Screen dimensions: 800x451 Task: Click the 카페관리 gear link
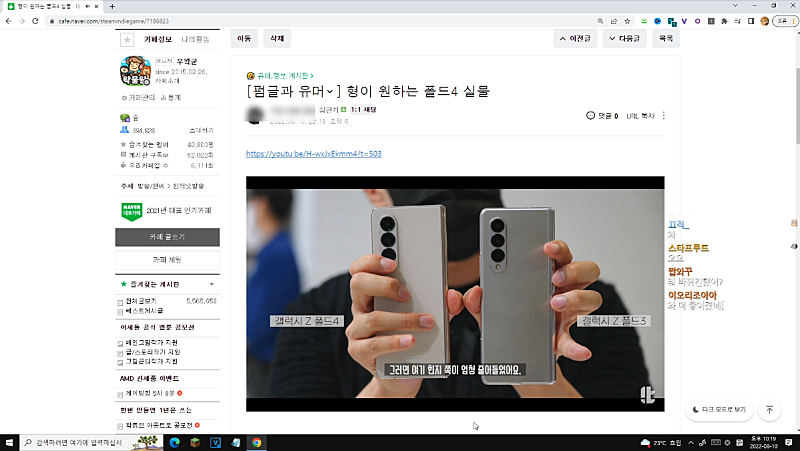(138, 97)
